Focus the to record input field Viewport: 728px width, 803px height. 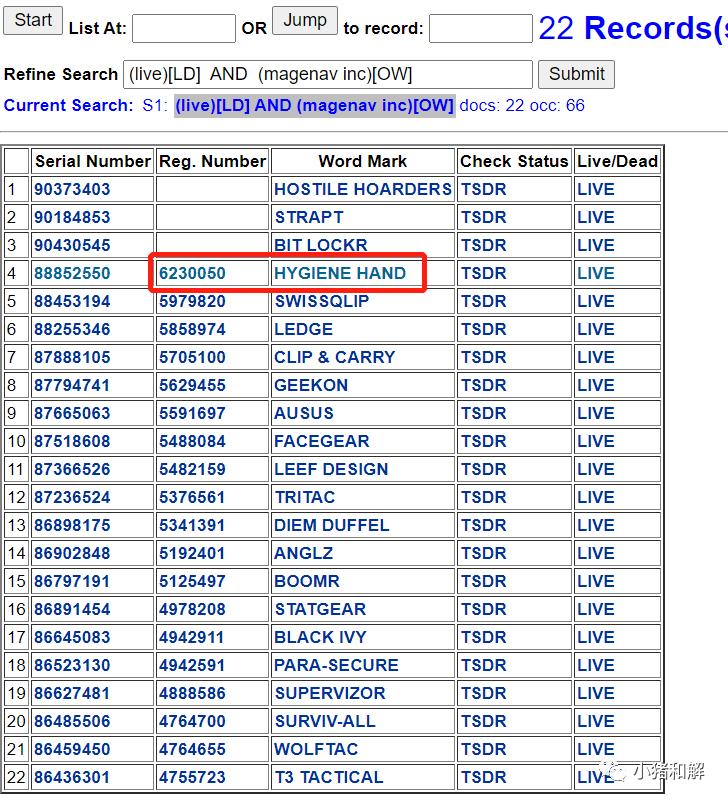coord(481,28)
